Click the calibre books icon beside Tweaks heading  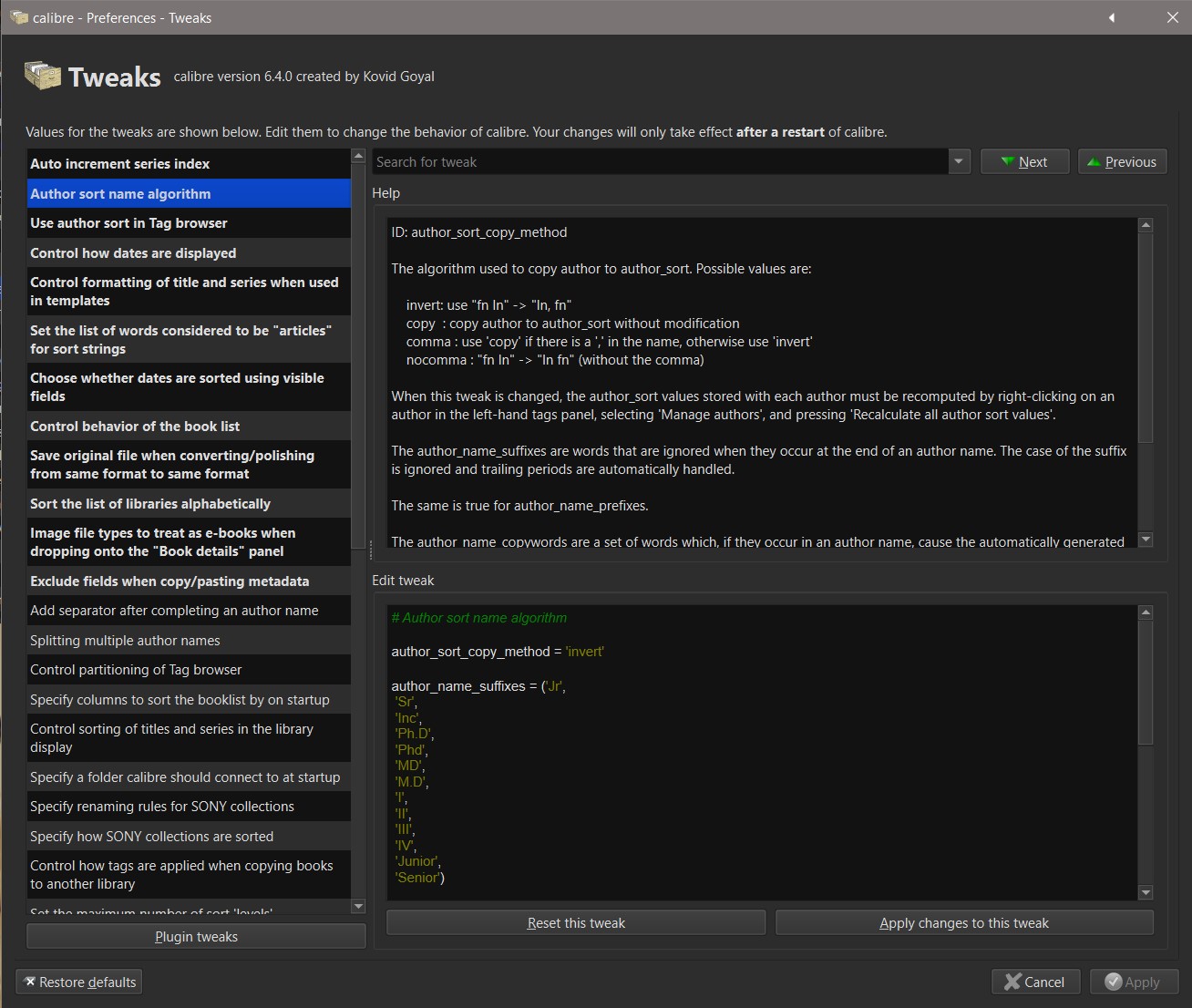click(42, 76)
